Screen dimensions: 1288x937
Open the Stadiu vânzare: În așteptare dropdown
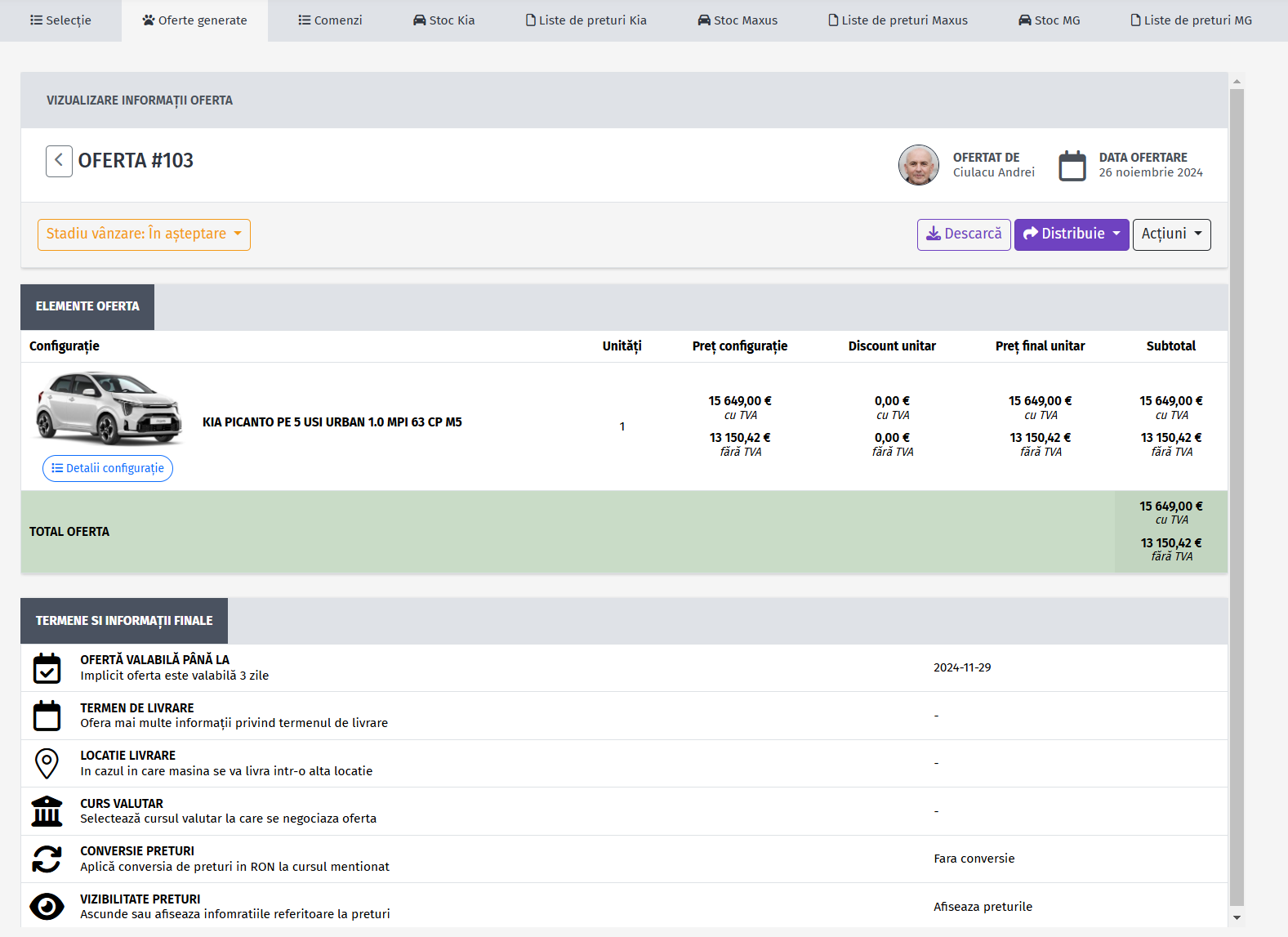144,234
